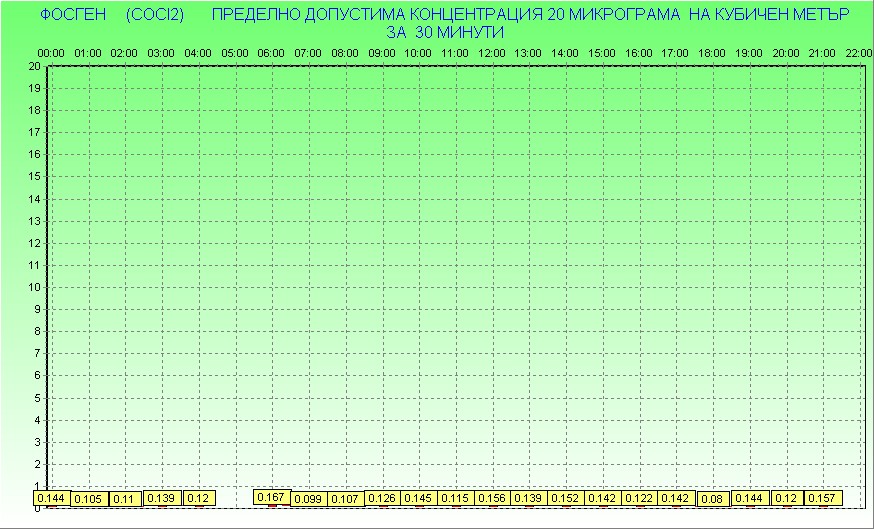Image resolution: width=874 pixels, height=529 pixels.
Task: Click the 0.115 data label
Action: [x=455, y=498]
